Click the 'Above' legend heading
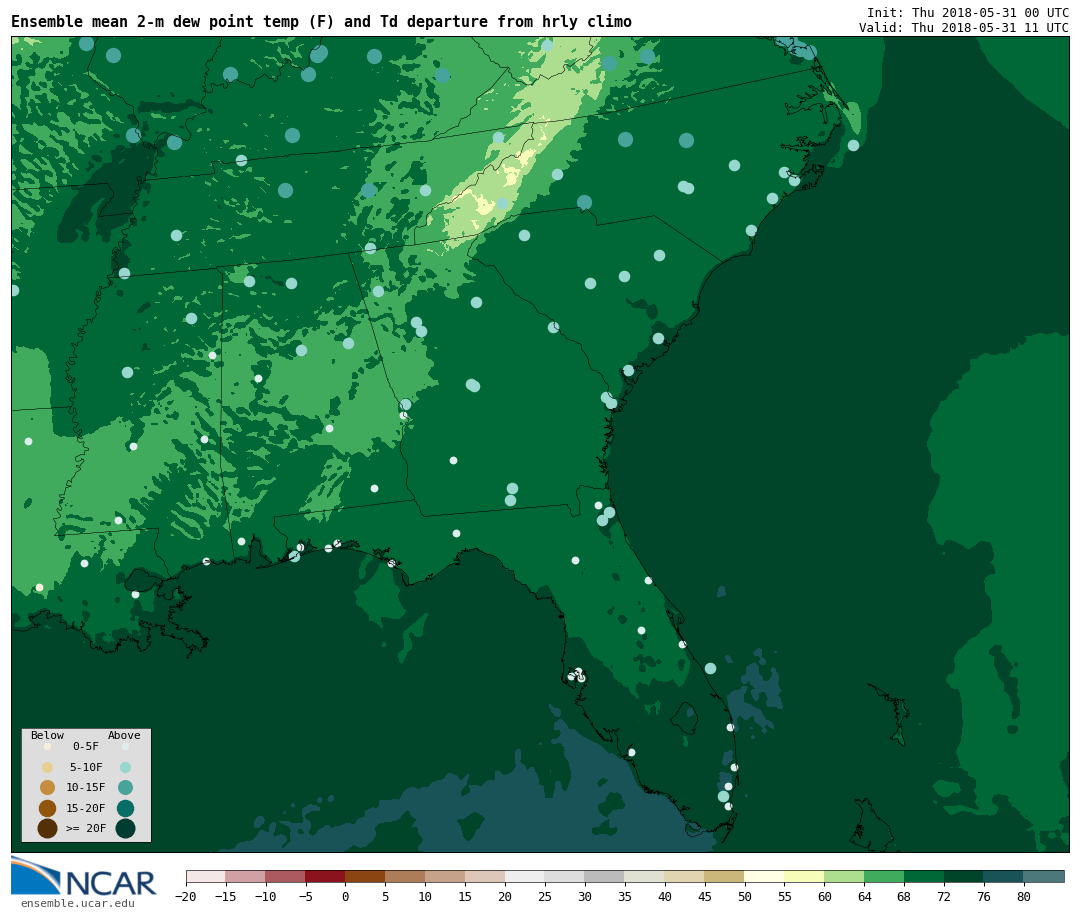The width and height of the screenshot is (1080, 915). [124, 735]
